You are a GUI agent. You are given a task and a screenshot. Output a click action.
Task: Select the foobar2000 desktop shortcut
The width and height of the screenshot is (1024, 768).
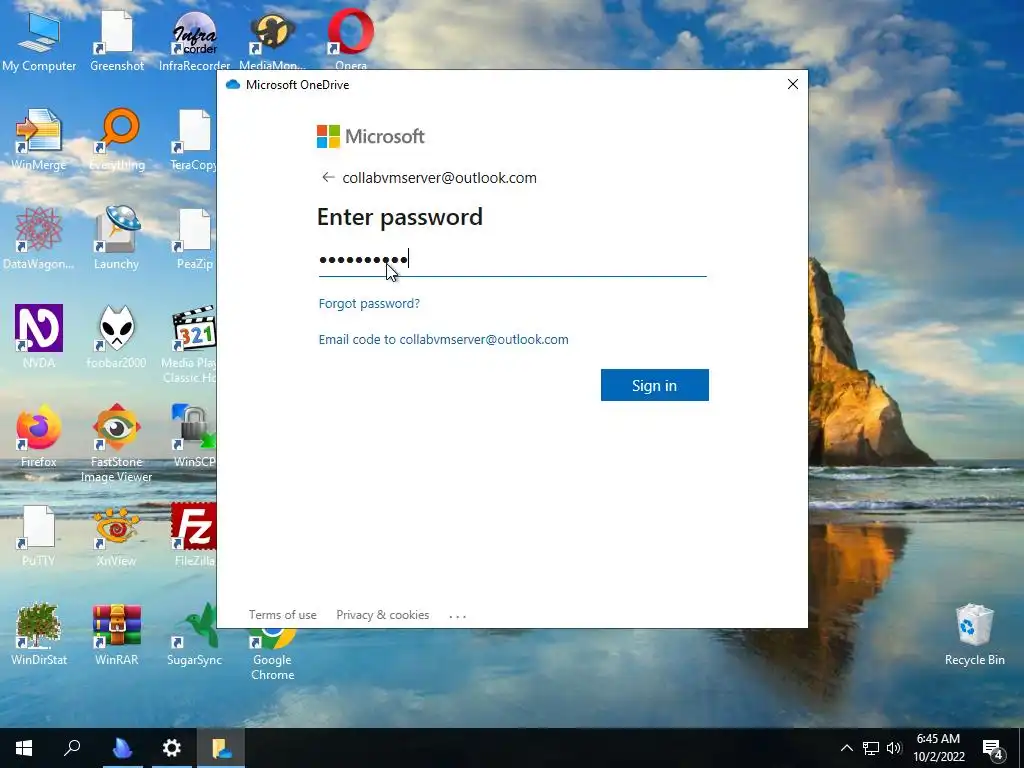click(116, 338)
